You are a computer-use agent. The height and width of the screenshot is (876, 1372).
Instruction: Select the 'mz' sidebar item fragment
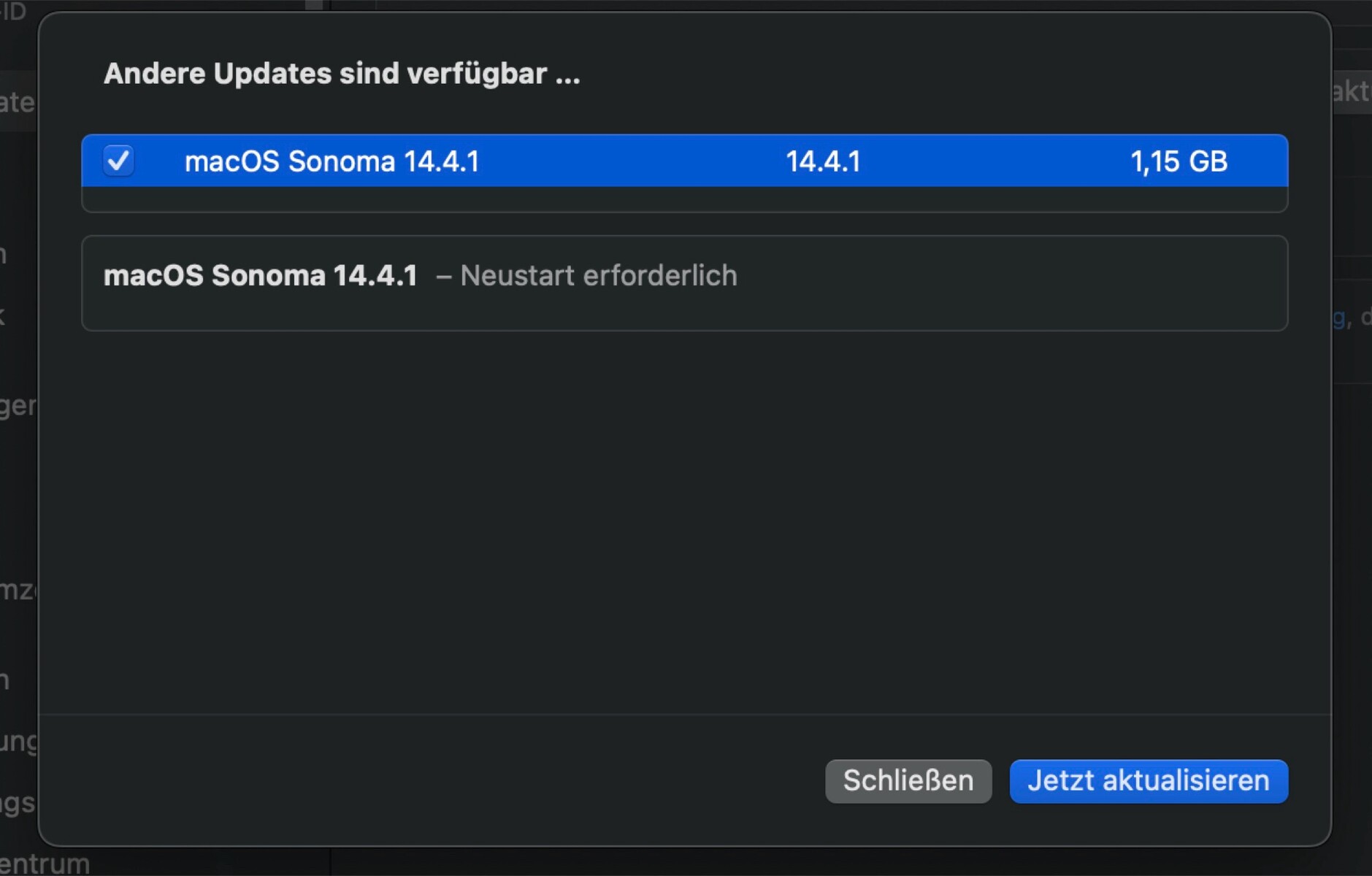(x=18, y=589)
